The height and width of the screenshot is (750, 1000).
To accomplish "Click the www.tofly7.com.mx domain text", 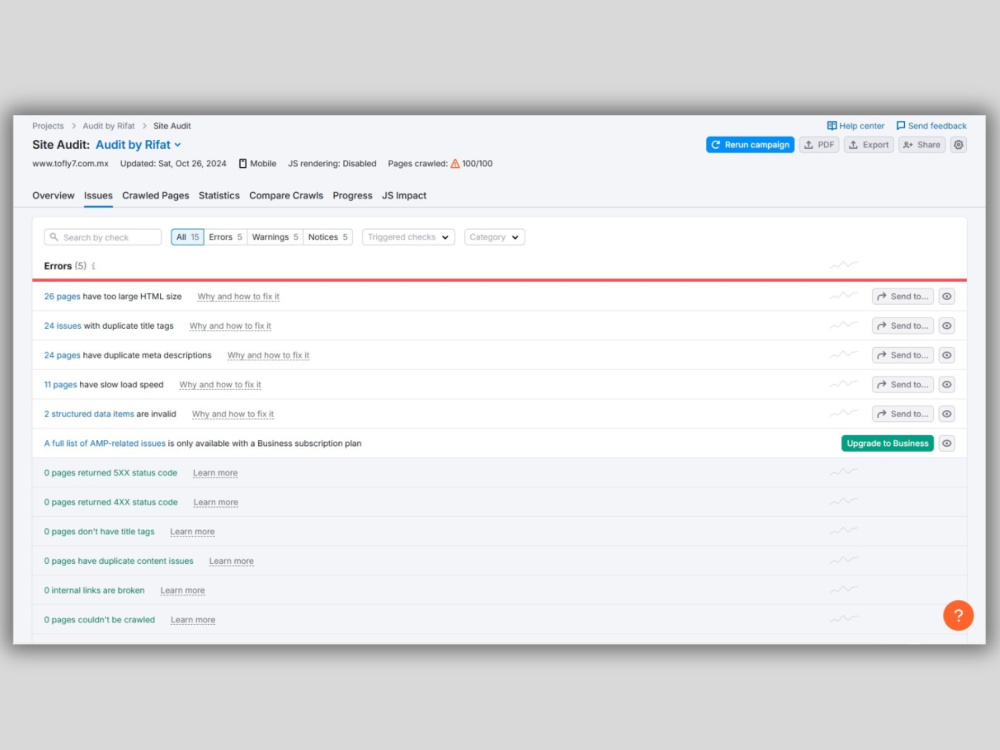I will pyautogui.click(x=70, y=163).
